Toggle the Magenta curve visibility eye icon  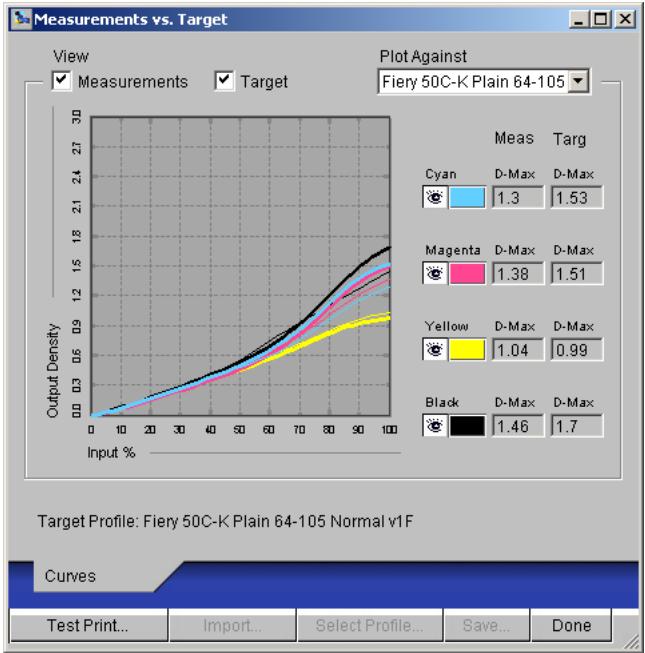[435, 274]
